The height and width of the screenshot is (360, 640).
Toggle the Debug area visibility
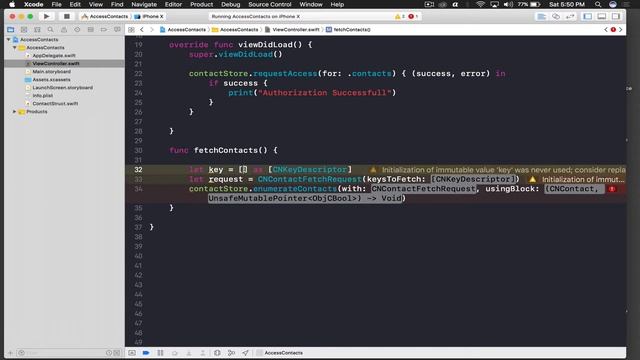[602, 16]
